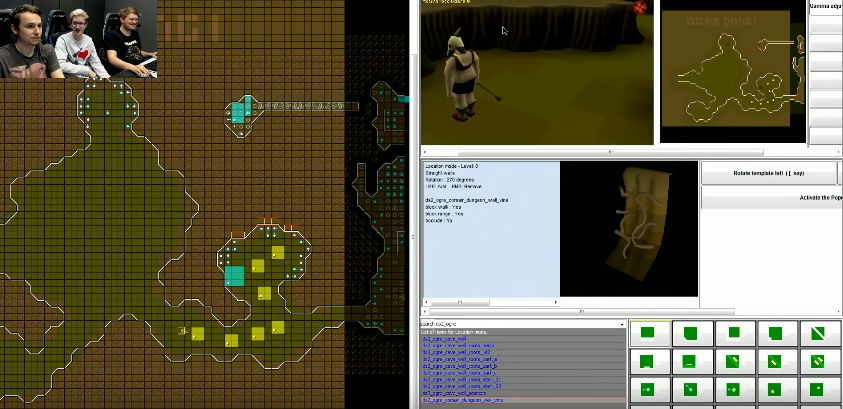Image resolution: width=843 pixels, height=409 pixels.
Task: Select the diagonal cyan dot-and-line template
Action: coord(692,389)
